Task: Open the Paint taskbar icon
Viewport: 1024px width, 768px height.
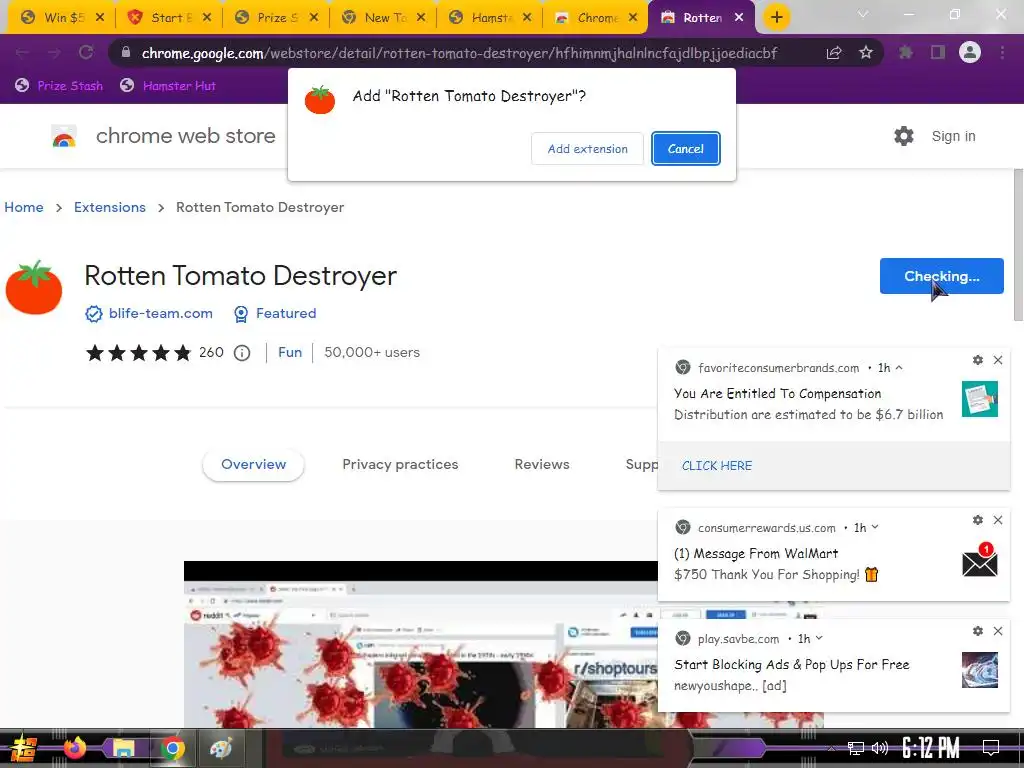Action: [x=221, y=748]
